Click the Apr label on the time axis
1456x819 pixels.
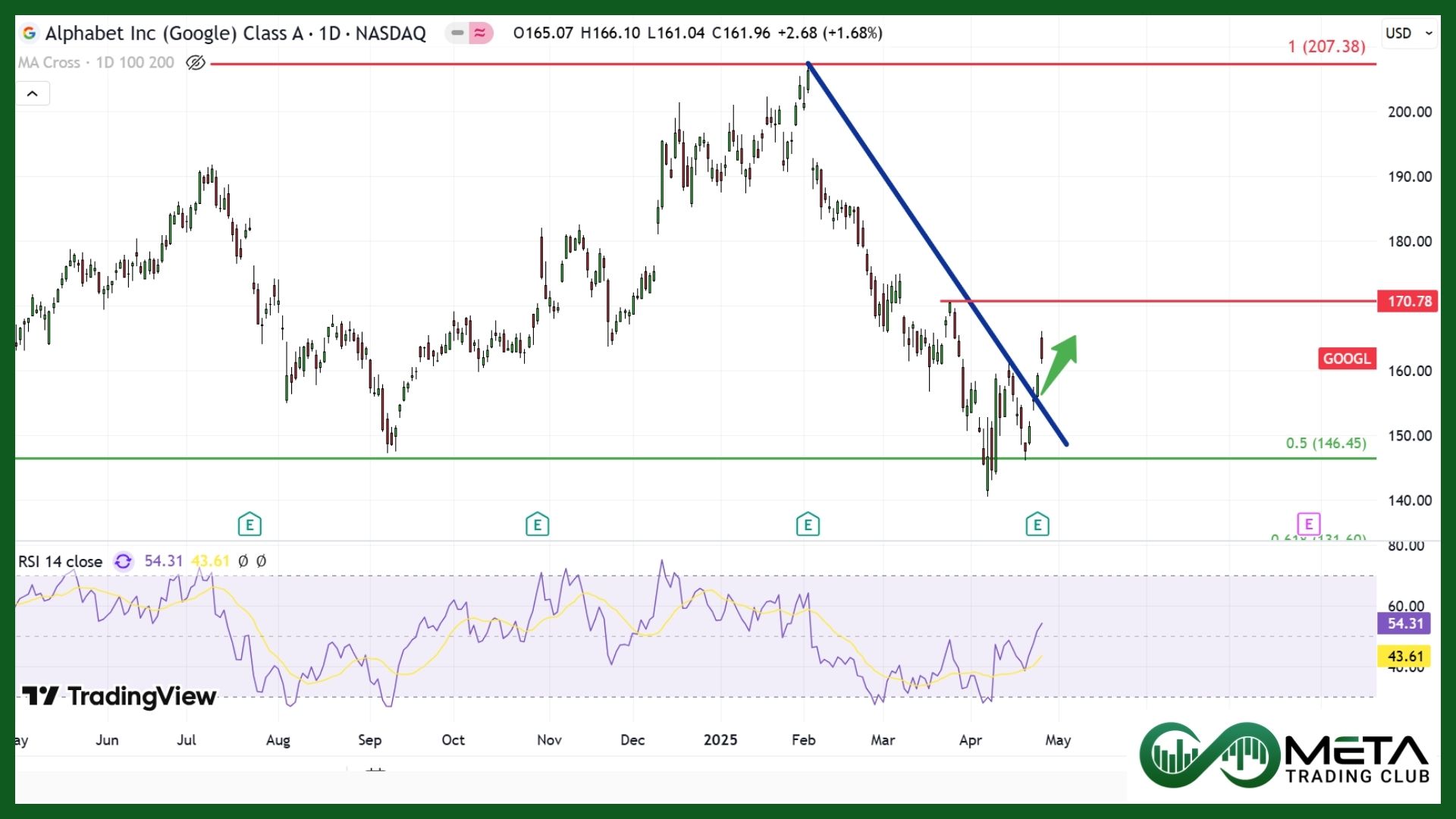(971, 740)
